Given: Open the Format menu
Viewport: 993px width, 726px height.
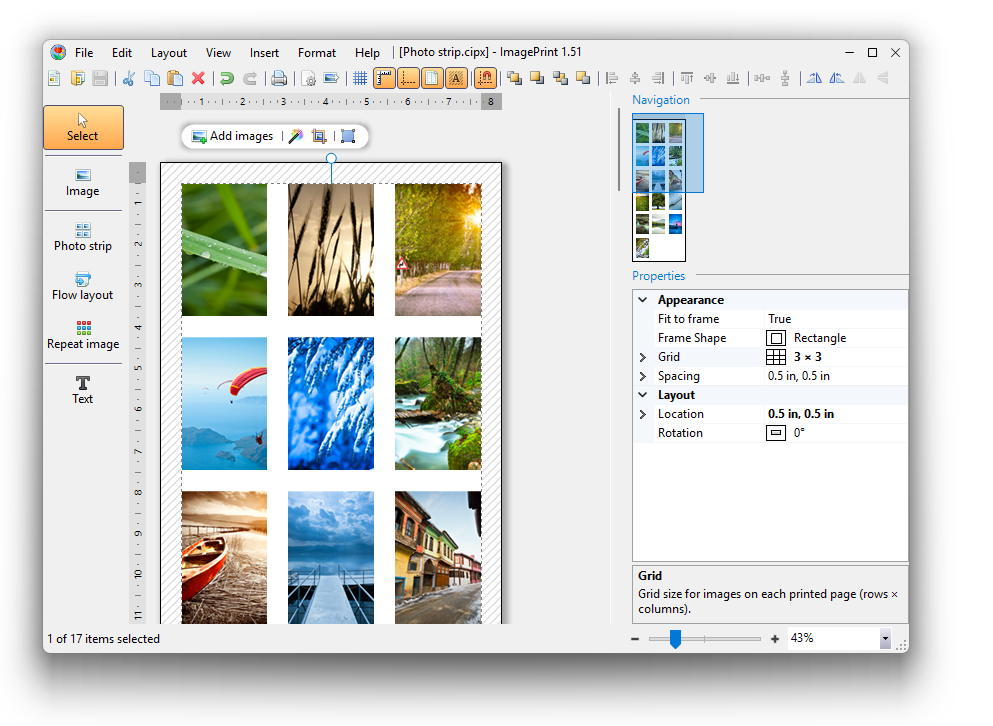Looking at the screenshot, I should pos(317,53).
